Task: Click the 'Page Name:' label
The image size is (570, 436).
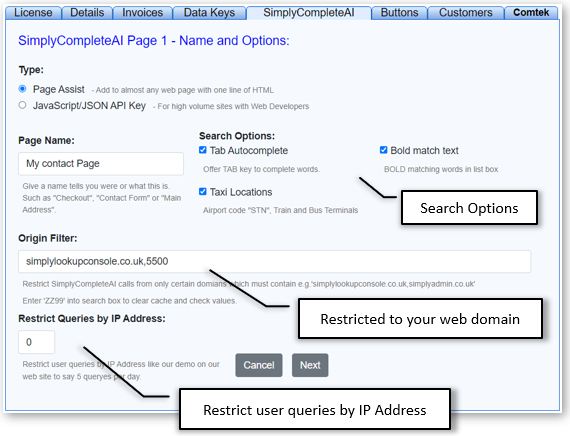Action: [x=46, y=141]
